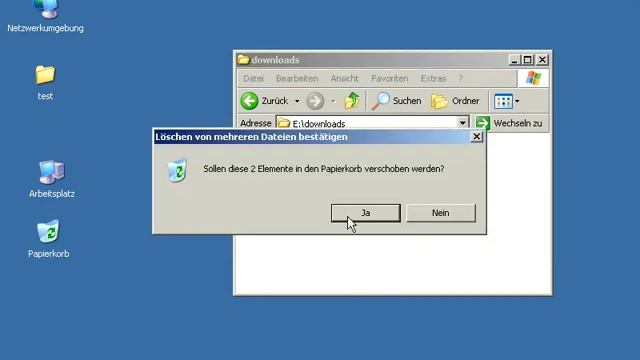Open the Bearbeiten menu
This screenshot has height=360, width=640.
(x=297, y=78)
